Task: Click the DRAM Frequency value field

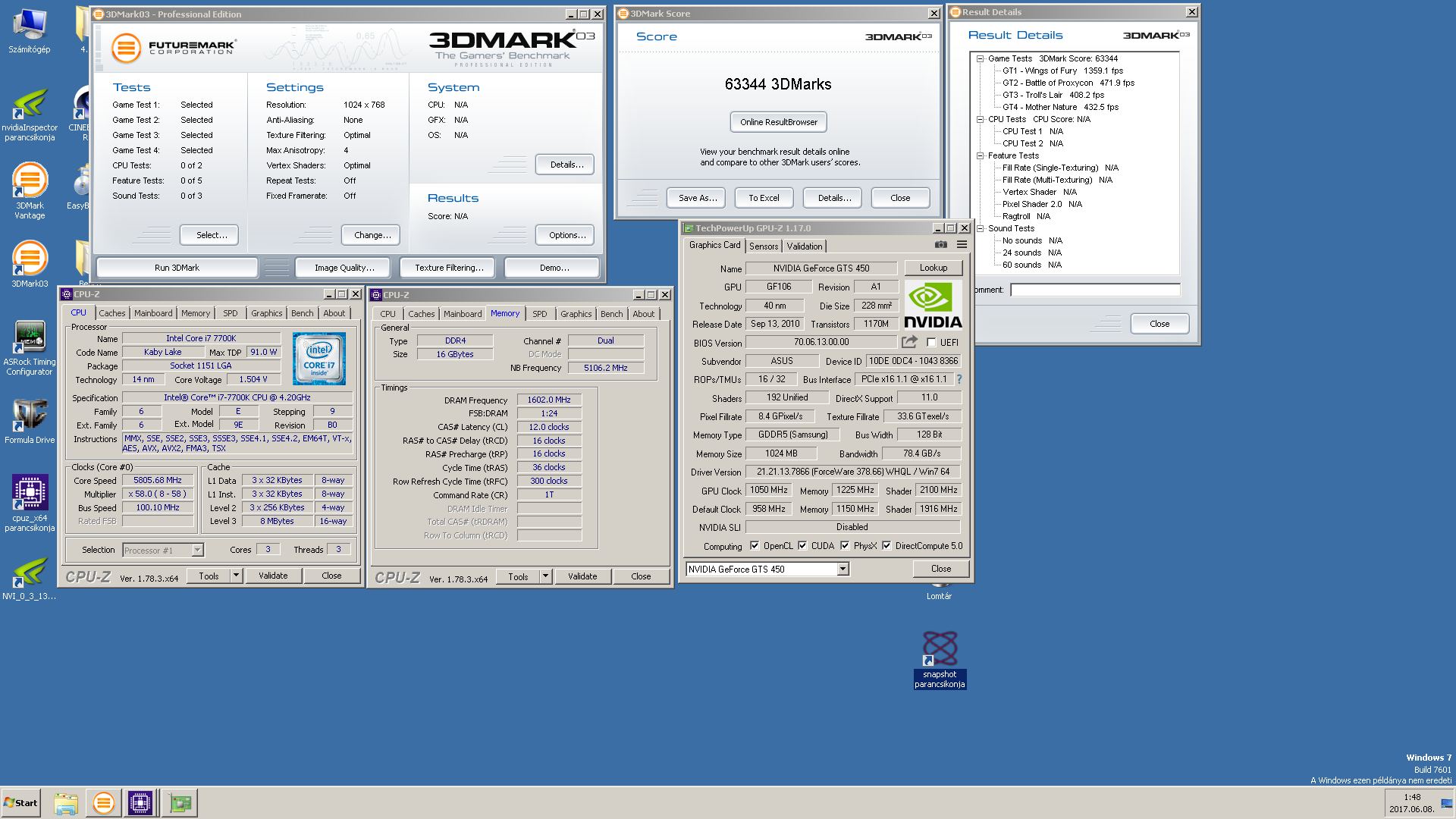Action: tap(549, 400)
